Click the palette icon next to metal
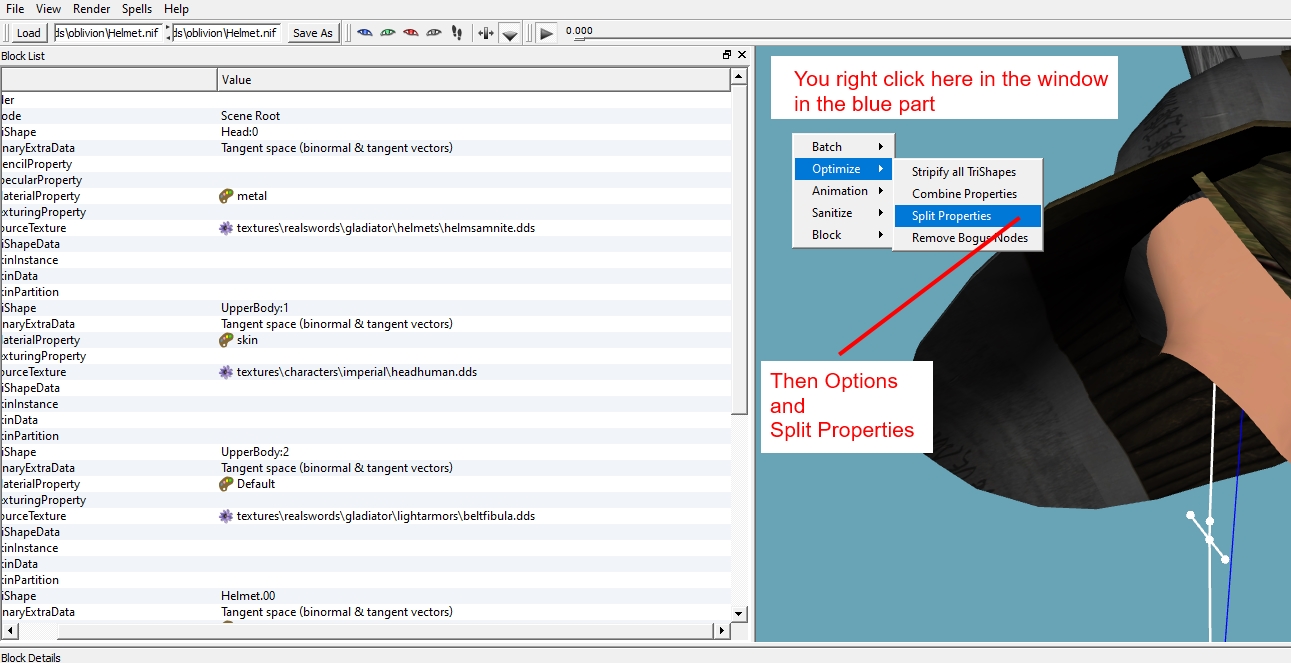This screenshot has height=663, width=1291. click(x=226, y=196)
